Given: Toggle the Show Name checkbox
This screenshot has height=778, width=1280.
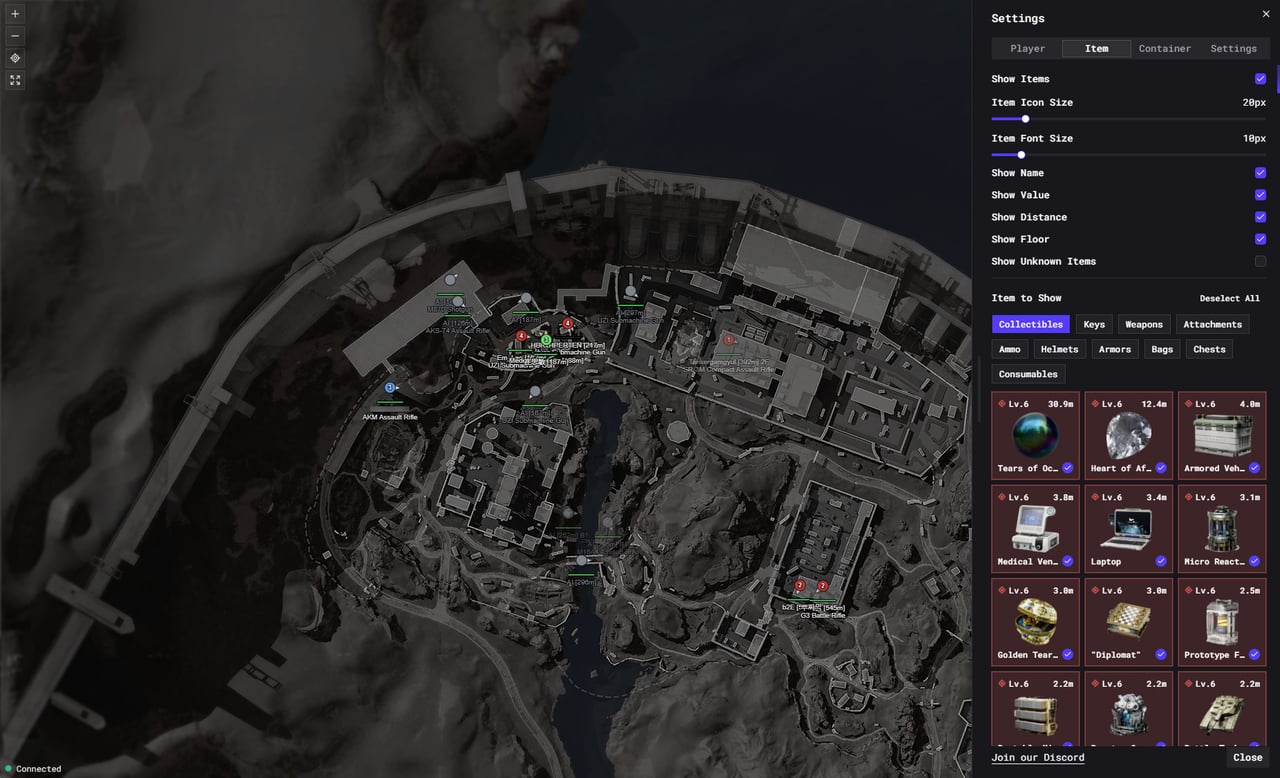Looking at the screenshot, I should 1260,173.
